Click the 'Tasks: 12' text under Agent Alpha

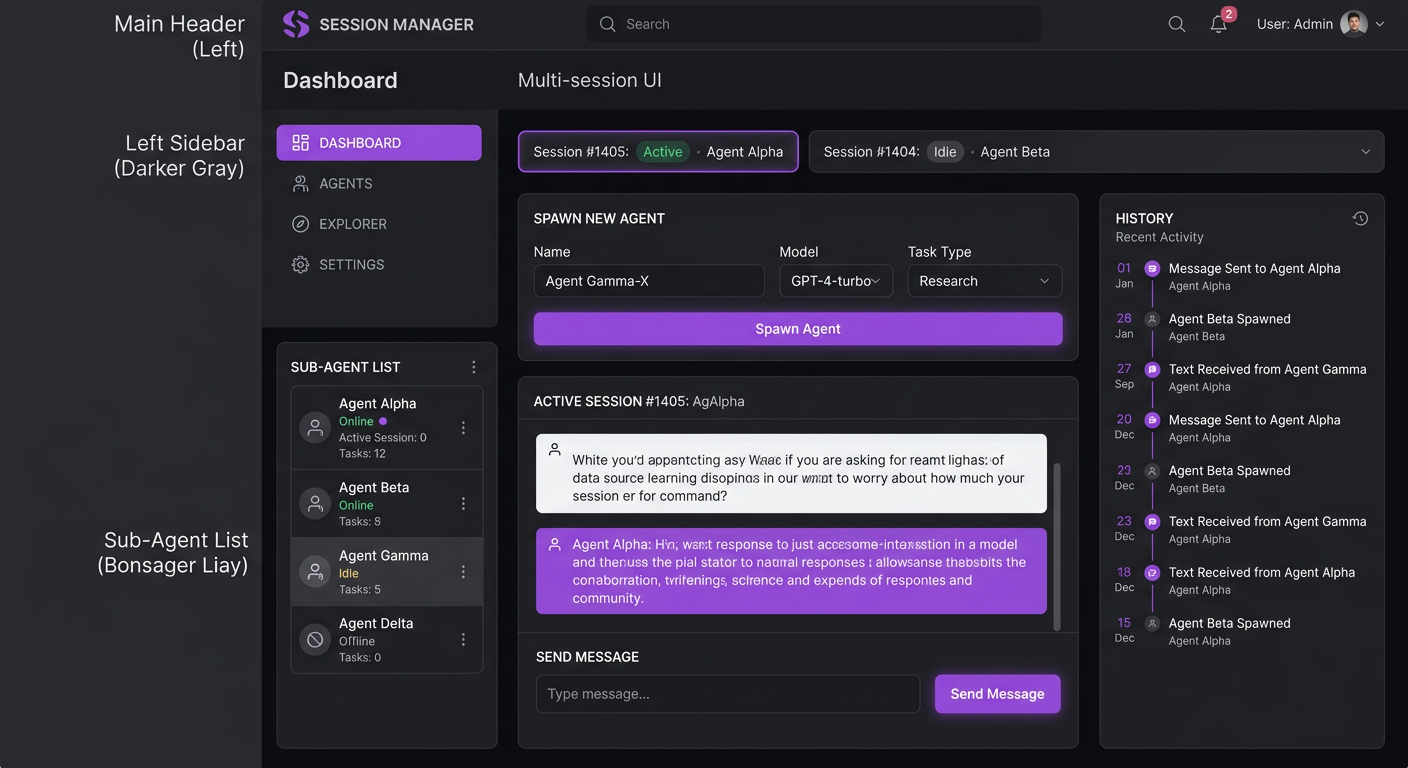pyautogui.click(x=362, y=453)
